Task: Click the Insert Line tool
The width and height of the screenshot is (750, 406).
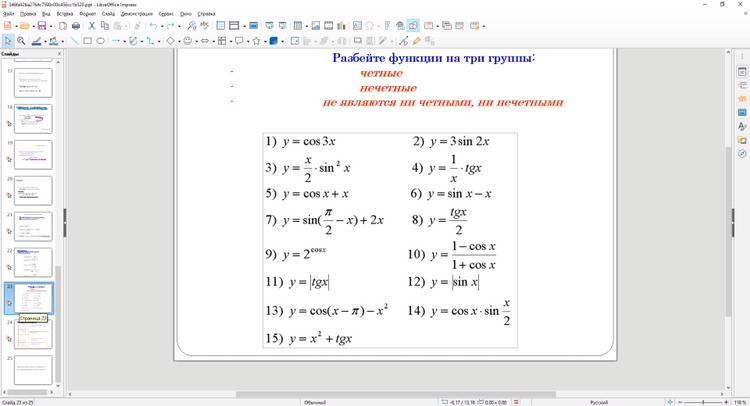Action: coord(74,41)
